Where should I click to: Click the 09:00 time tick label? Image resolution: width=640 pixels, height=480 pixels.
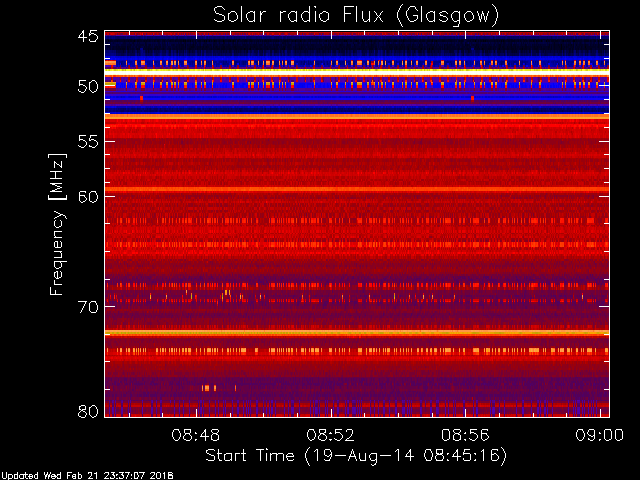[600, 435]
